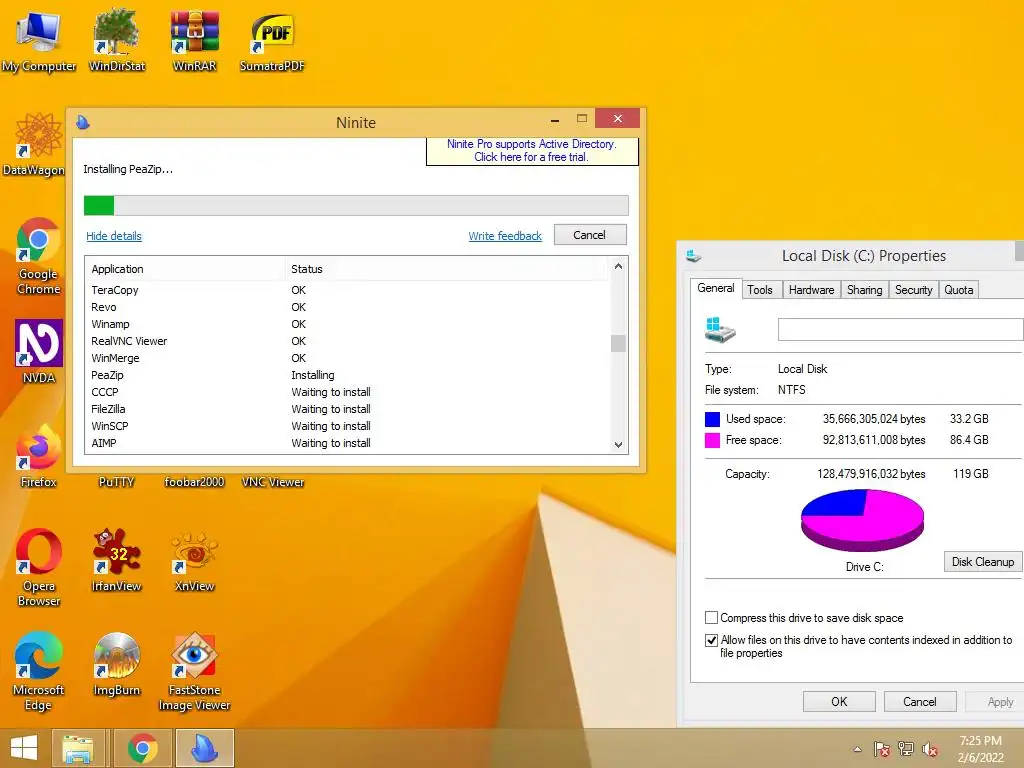Click the VNC Viewer desktop shortcut label
Screen dimensions: 1024x768
click(273, 482)
